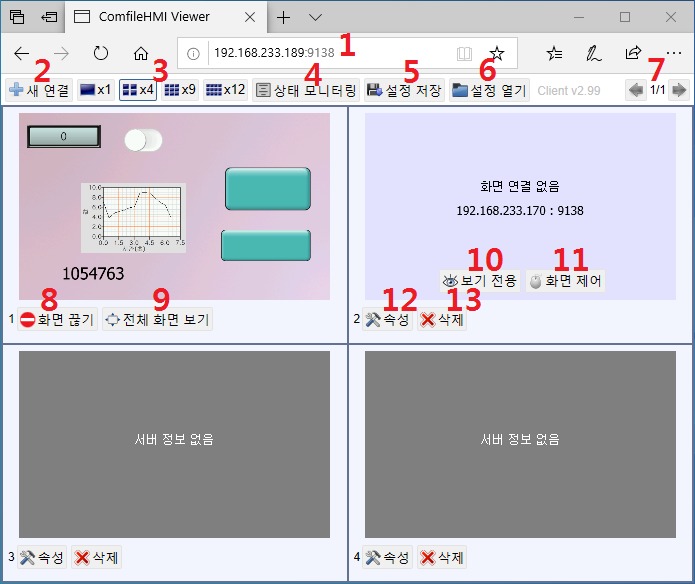
Task: Go to previous page with left arrow
Action: point(635,90)
